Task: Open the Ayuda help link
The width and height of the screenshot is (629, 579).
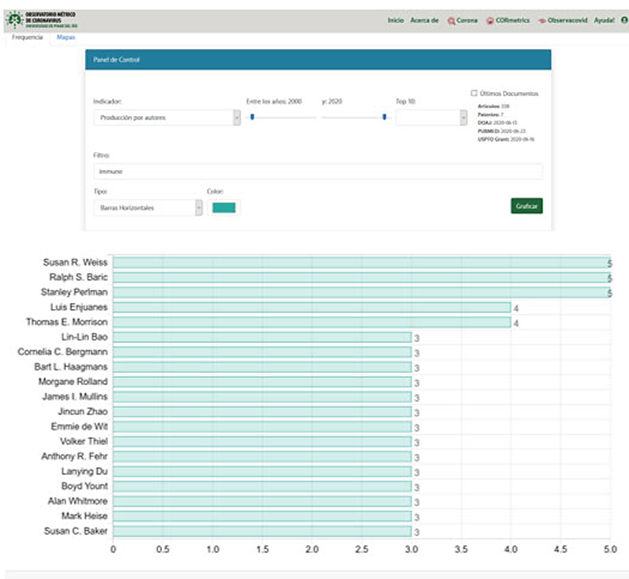Action: [x=604, y=20]
